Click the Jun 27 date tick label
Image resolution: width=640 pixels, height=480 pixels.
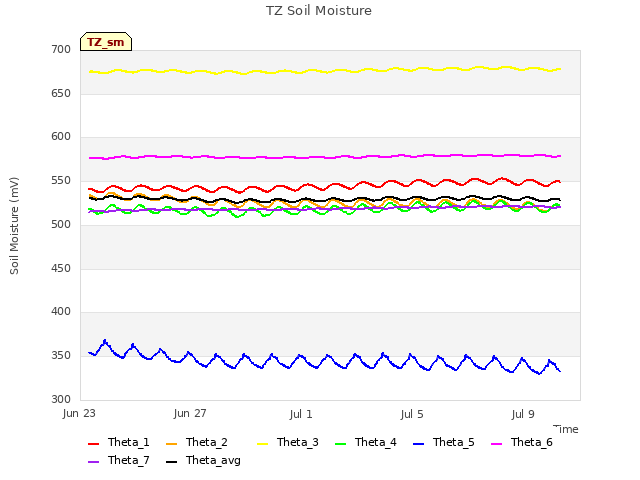pyautogui.click(x=190, y=414)
